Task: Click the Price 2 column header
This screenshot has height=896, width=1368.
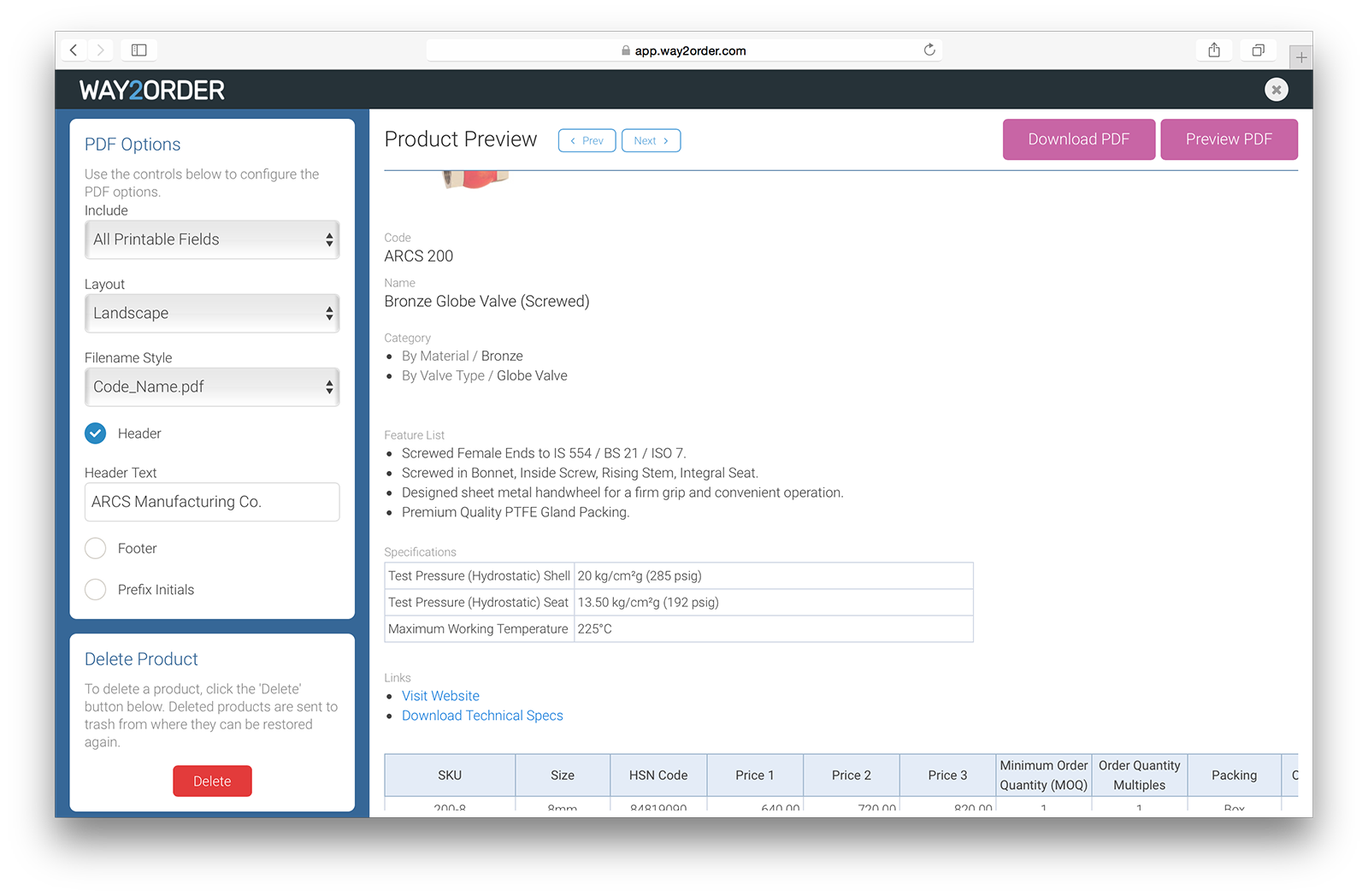Action: pos(852,775)
